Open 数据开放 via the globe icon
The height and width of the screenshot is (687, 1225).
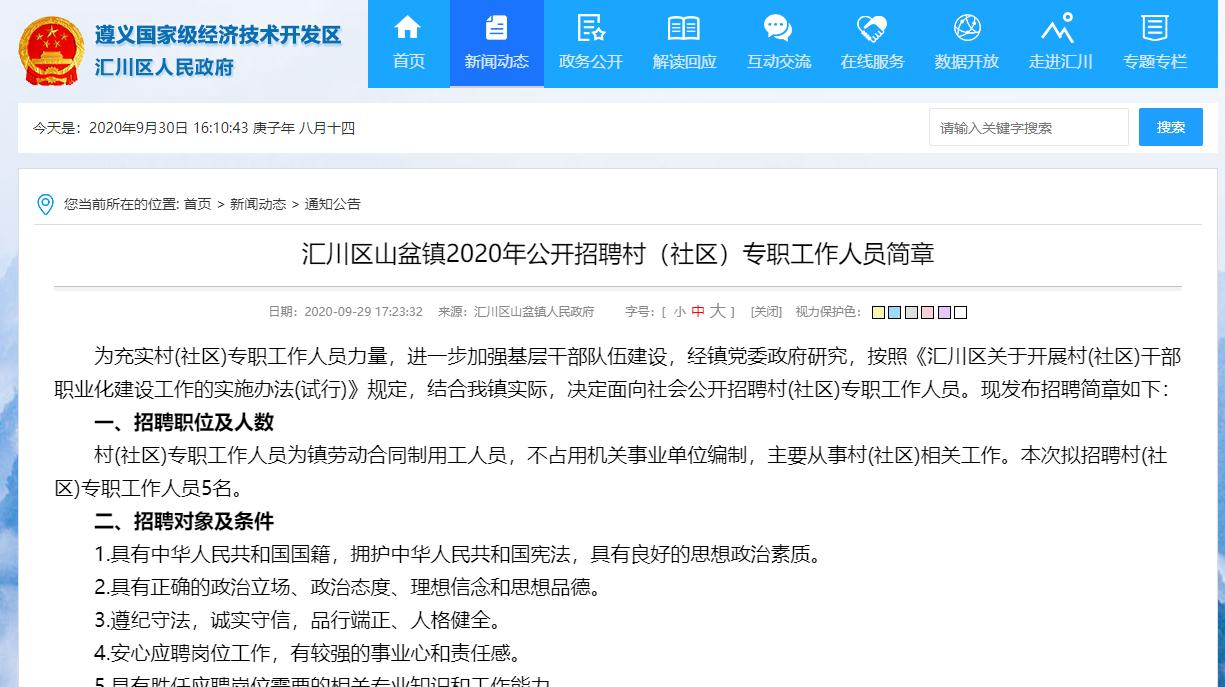point(966,30)
